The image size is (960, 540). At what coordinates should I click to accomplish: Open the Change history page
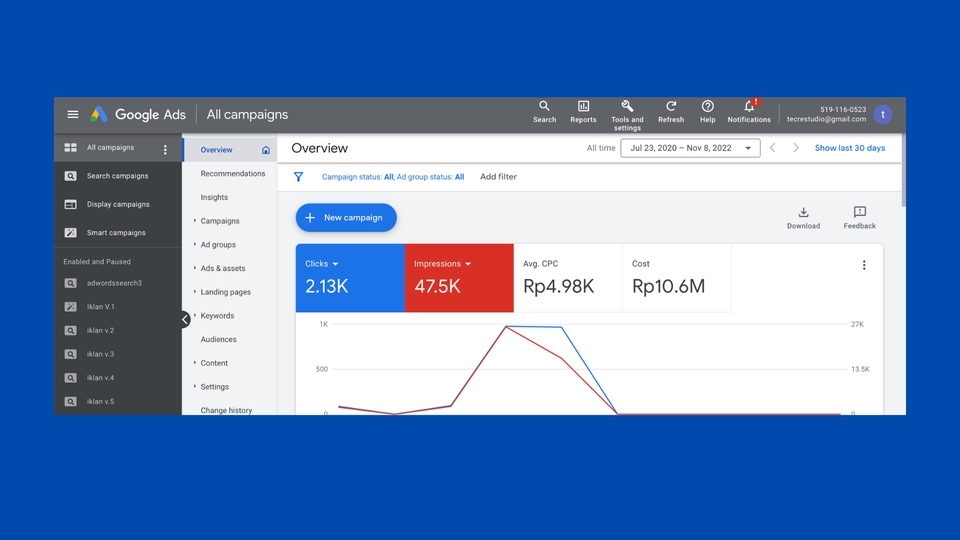[x=226, y=410]
